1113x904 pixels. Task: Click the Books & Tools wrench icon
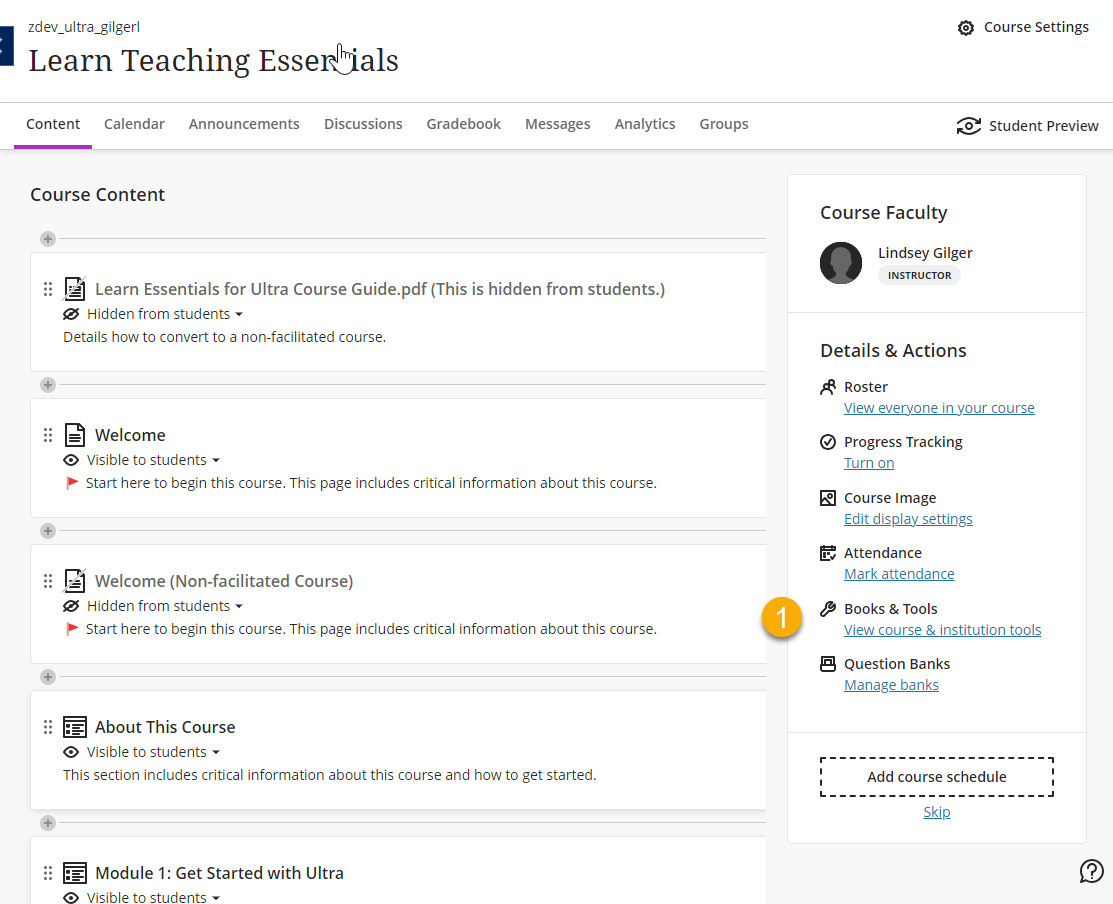[828, 609]
